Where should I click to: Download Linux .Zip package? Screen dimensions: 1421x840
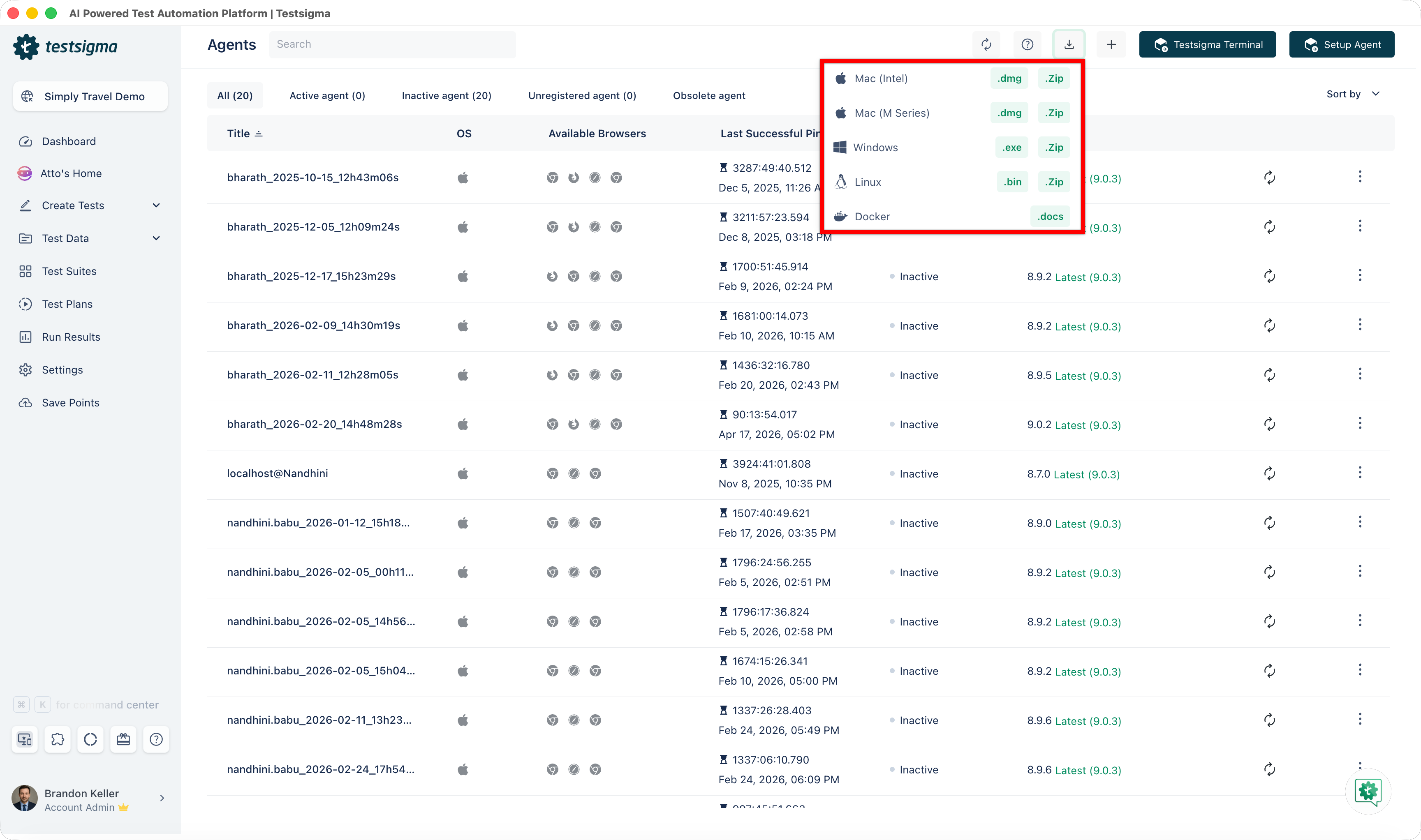[x=1054, y=182]
